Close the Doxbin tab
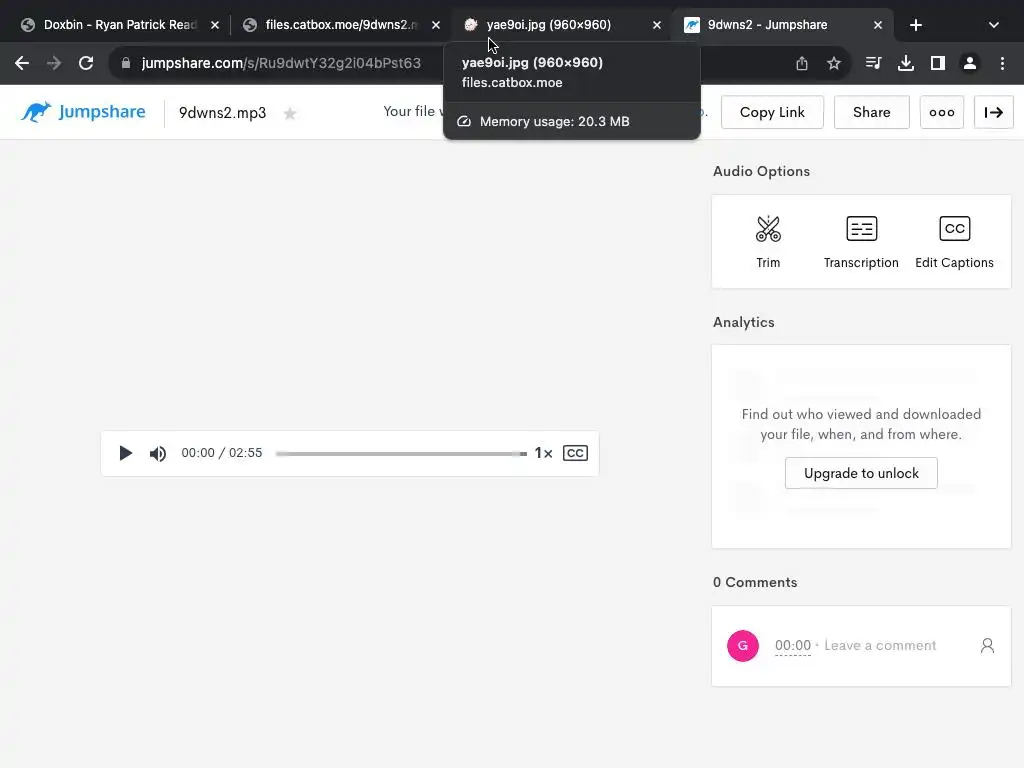1024x768 pixels. pyautogui.click(x=215, y=25)
